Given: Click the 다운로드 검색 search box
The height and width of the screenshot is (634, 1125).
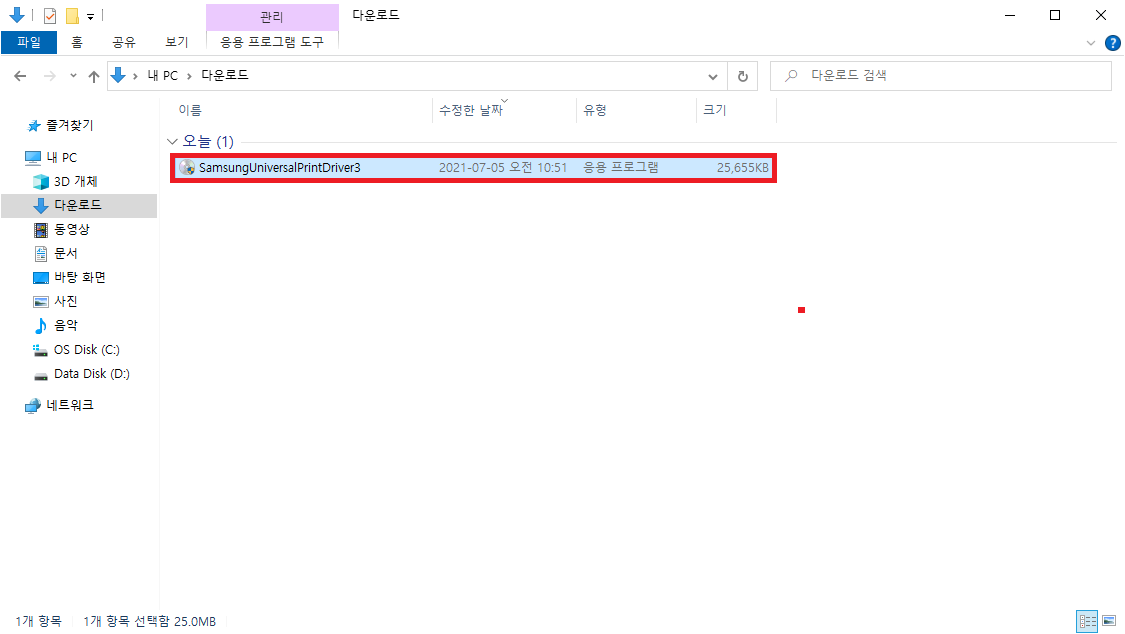Looking at the screenshot, I should point(941,75).
